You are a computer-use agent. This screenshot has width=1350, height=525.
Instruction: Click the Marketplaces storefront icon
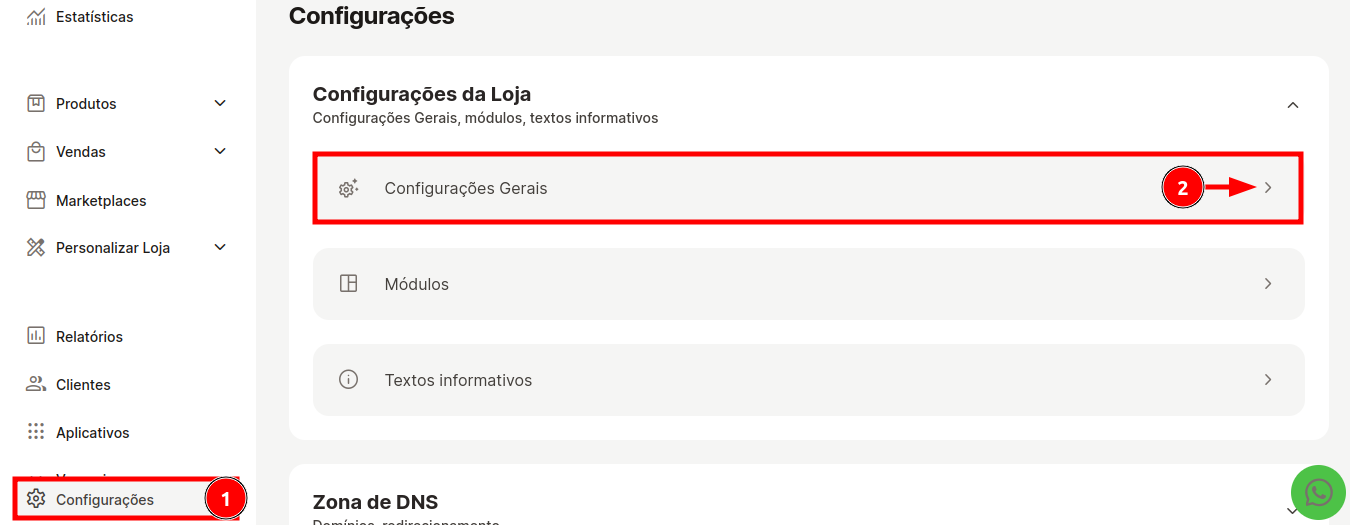coord(36,200)
